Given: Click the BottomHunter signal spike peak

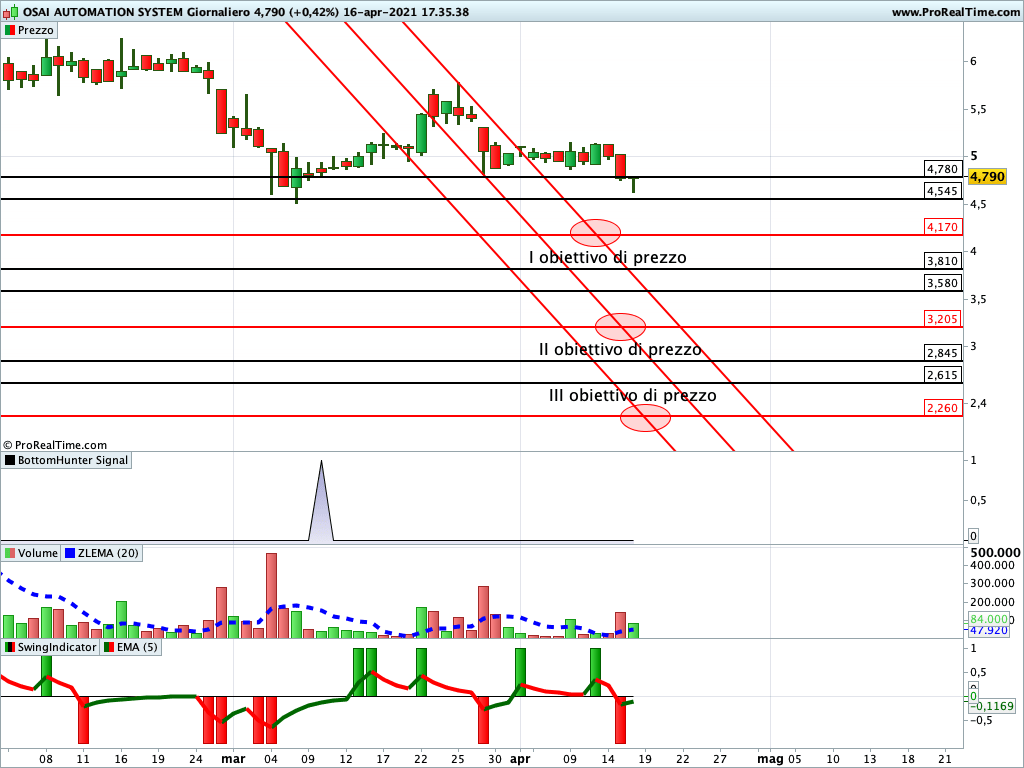Looking at the screenshot, I should (x=321, y=462).
